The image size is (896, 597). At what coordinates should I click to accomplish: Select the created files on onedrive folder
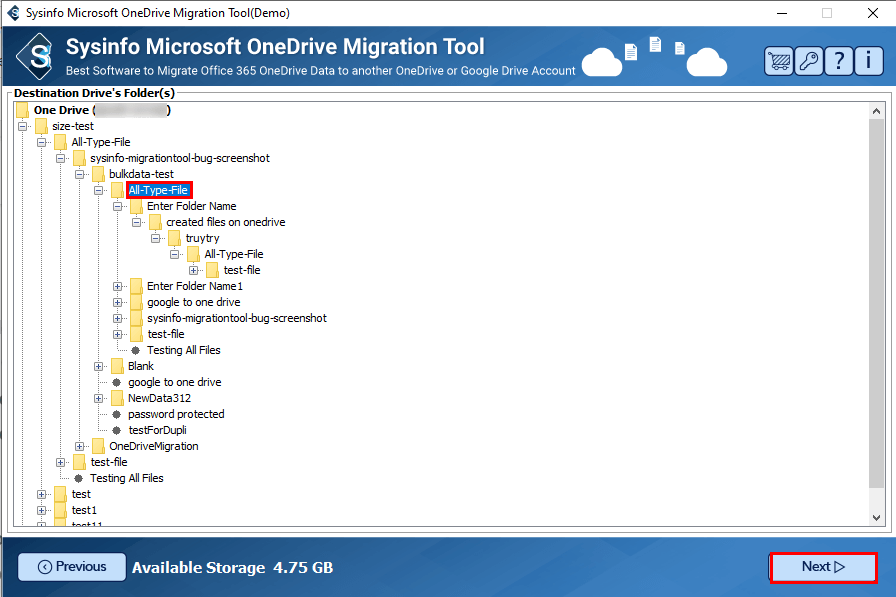pyautogui.click(x=226, y=222)
